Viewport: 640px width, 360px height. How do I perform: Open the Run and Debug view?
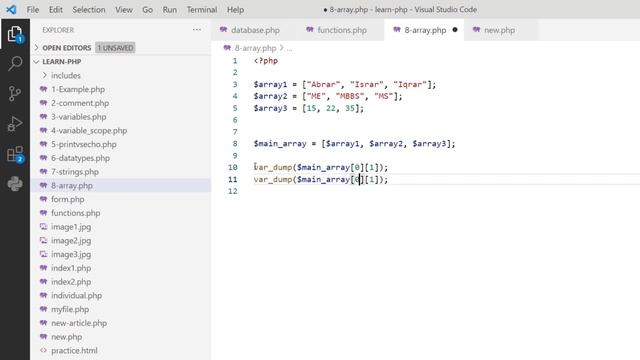click(x=15, y=124)
